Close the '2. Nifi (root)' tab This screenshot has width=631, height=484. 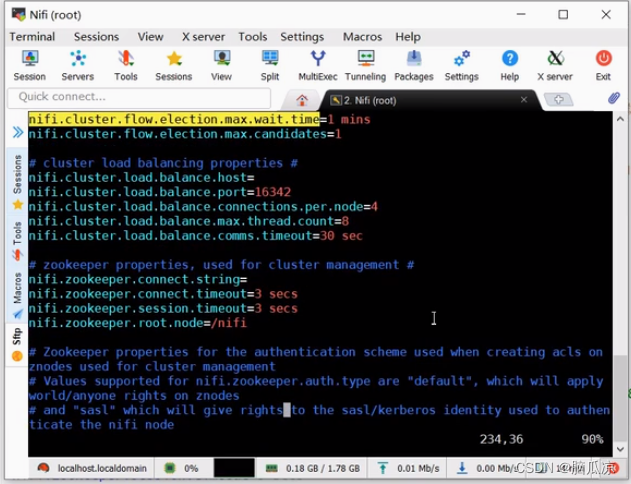coord(524,99)
